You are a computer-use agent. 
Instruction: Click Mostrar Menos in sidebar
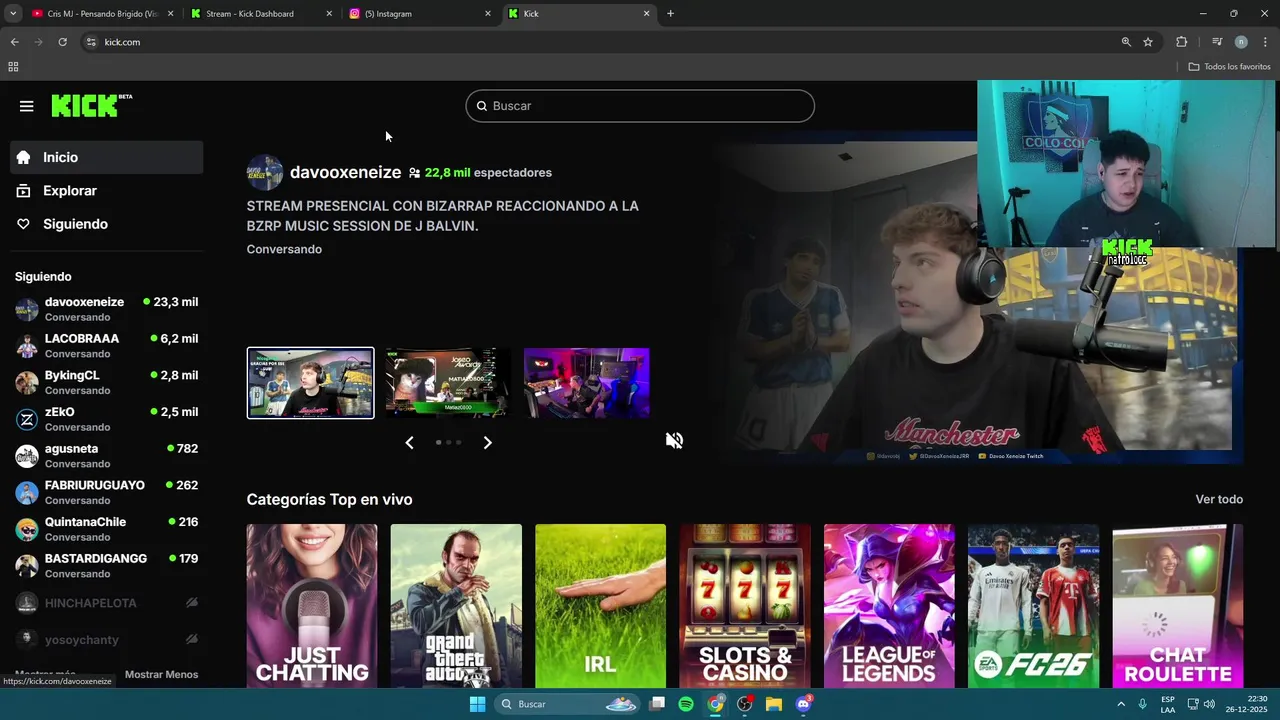161,674
